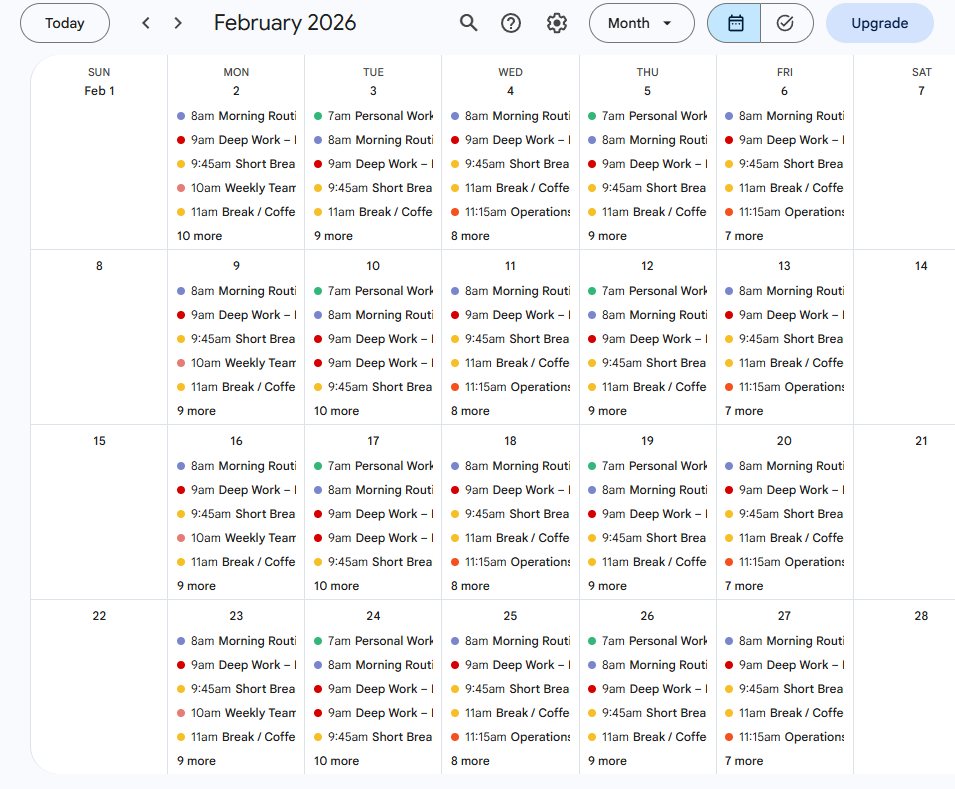
Task: Open 8am Morning Routine on February 5
Action: pyautogui.click(x=647, y=140)
